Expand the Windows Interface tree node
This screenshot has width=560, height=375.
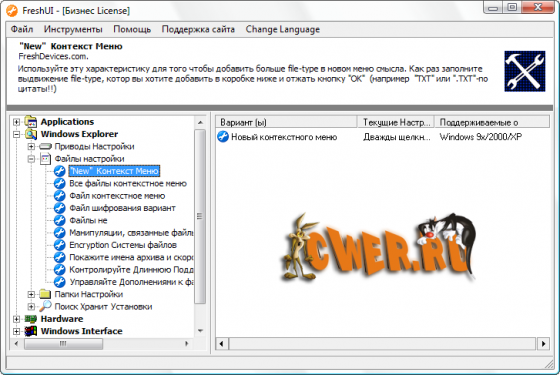[x=16, y=331]
